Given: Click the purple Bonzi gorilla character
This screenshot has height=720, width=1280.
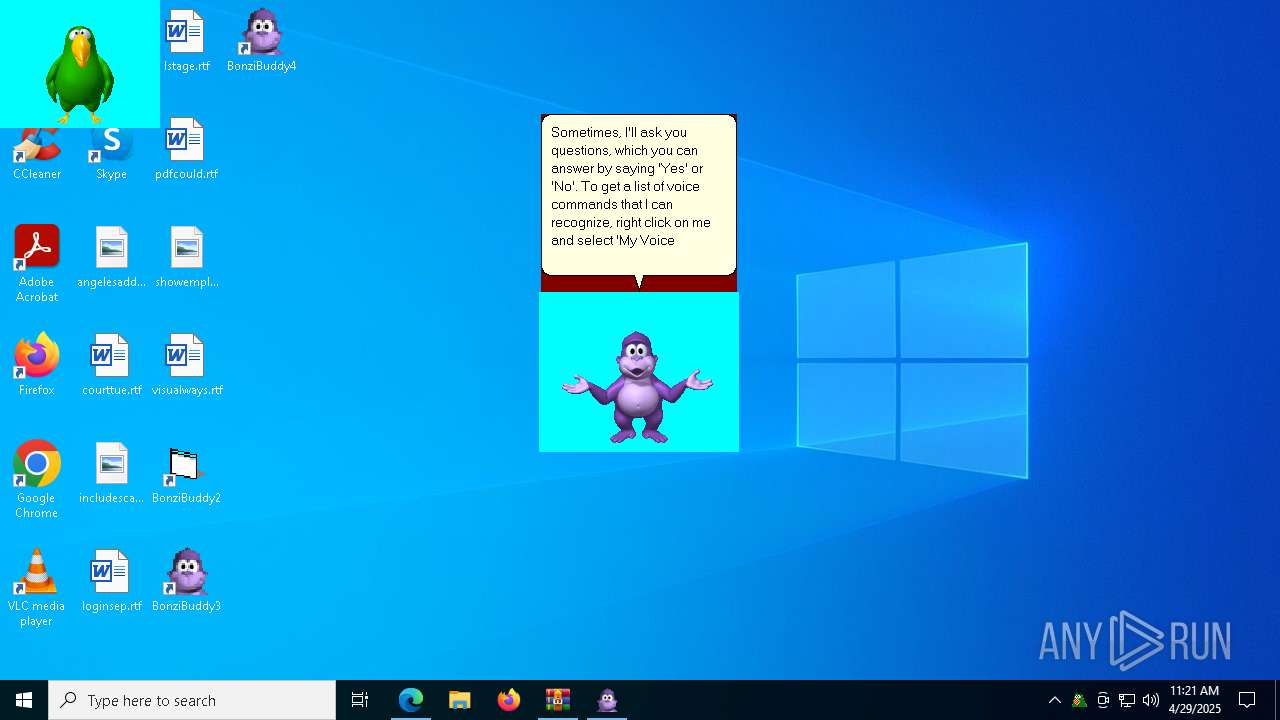Looking at the screenshot, I should click(638, 387).
